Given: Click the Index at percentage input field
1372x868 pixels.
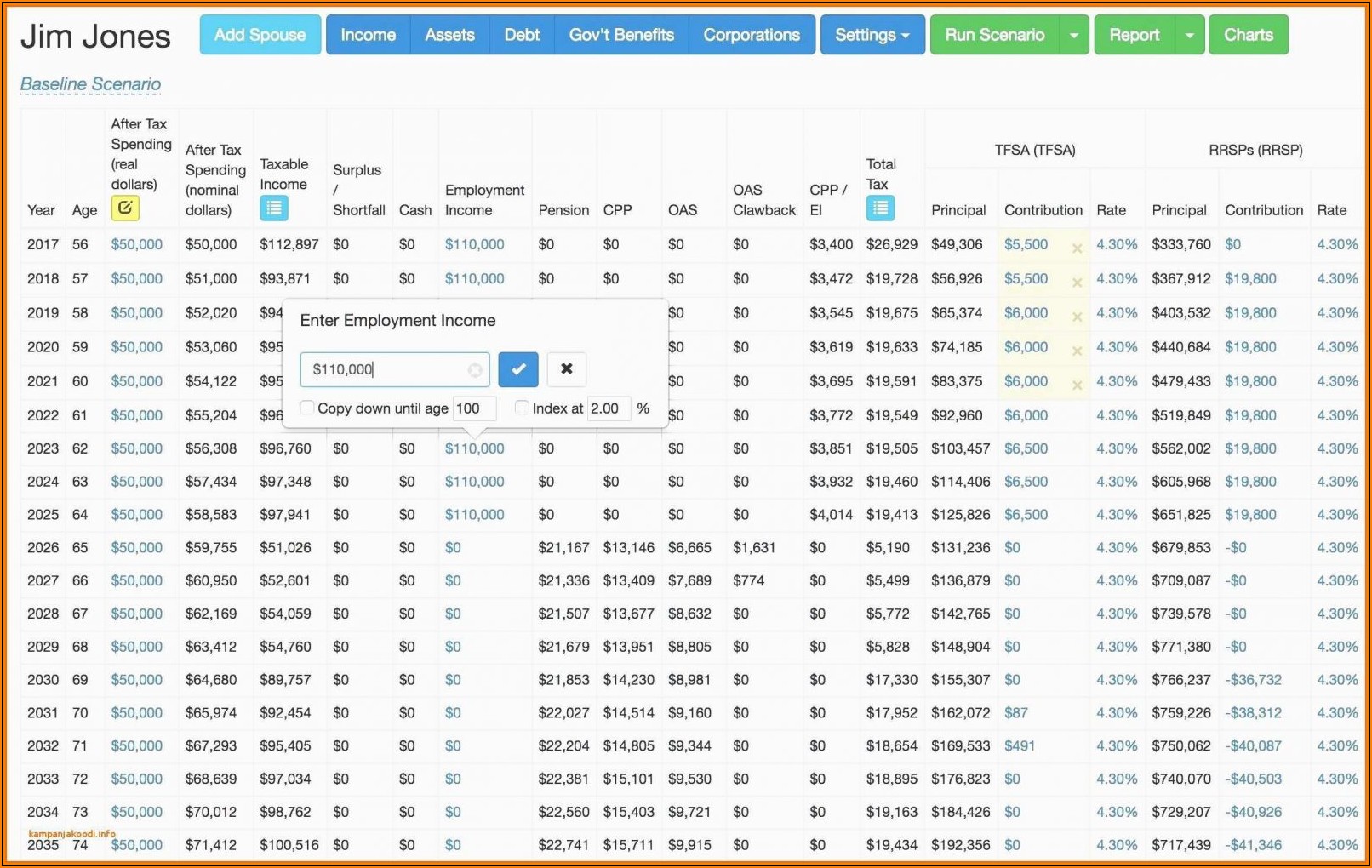Looking at the screenshot, I should [609, 408].
